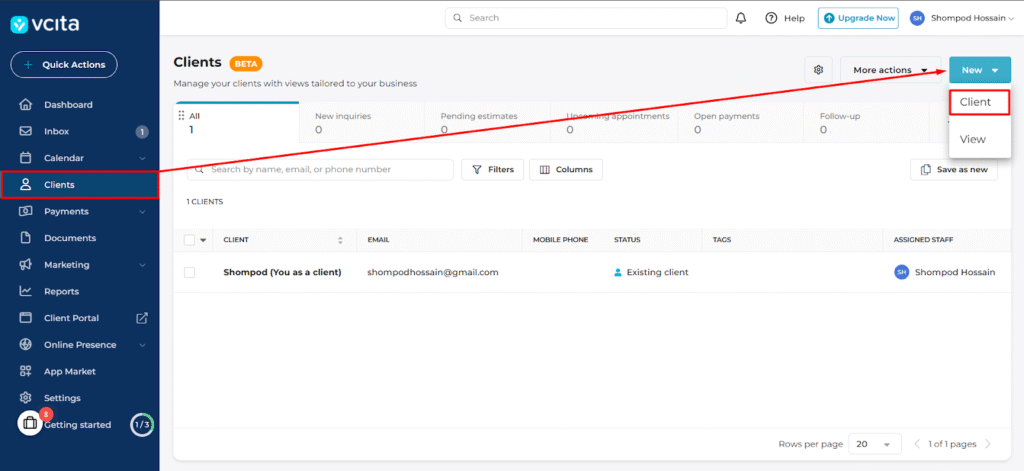Open Client Portal external link
This screenshot has width=1024, height=471.
click(x=142, y=318)
